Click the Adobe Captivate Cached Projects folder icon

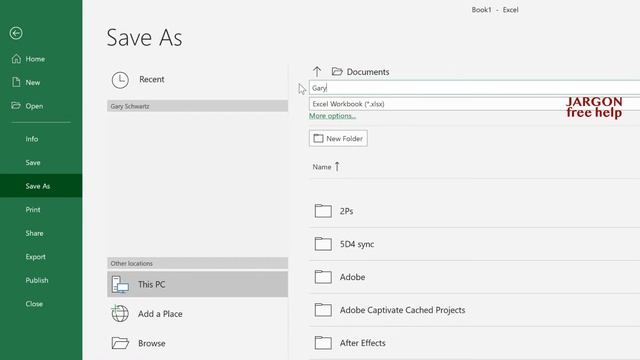[x=323, y=310]
